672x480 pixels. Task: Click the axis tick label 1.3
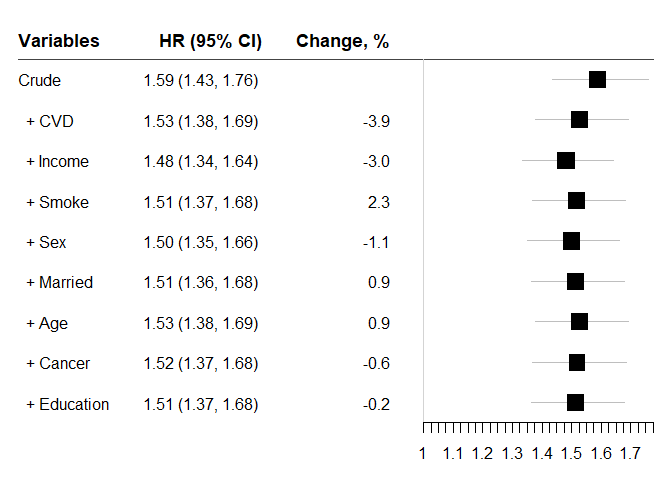512,454
